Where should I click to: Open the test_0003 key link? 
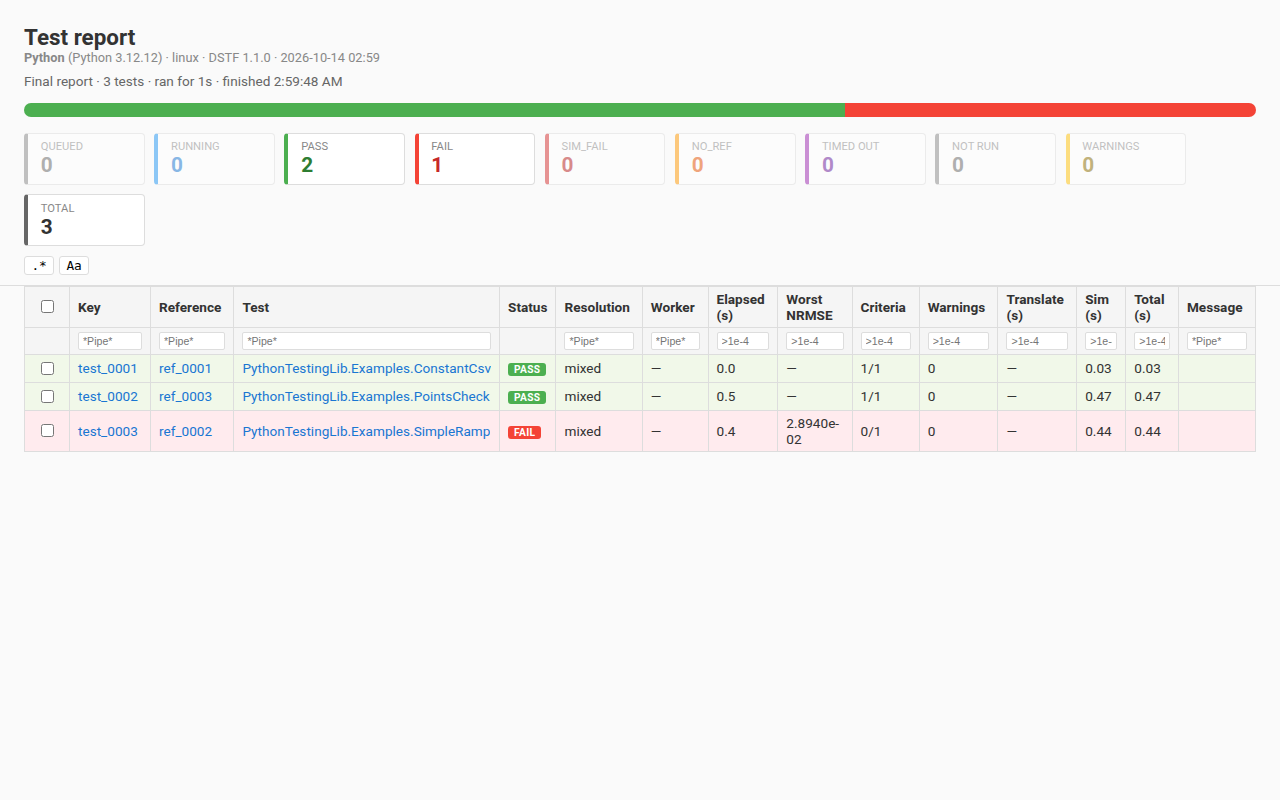click(x=108, y=431)
